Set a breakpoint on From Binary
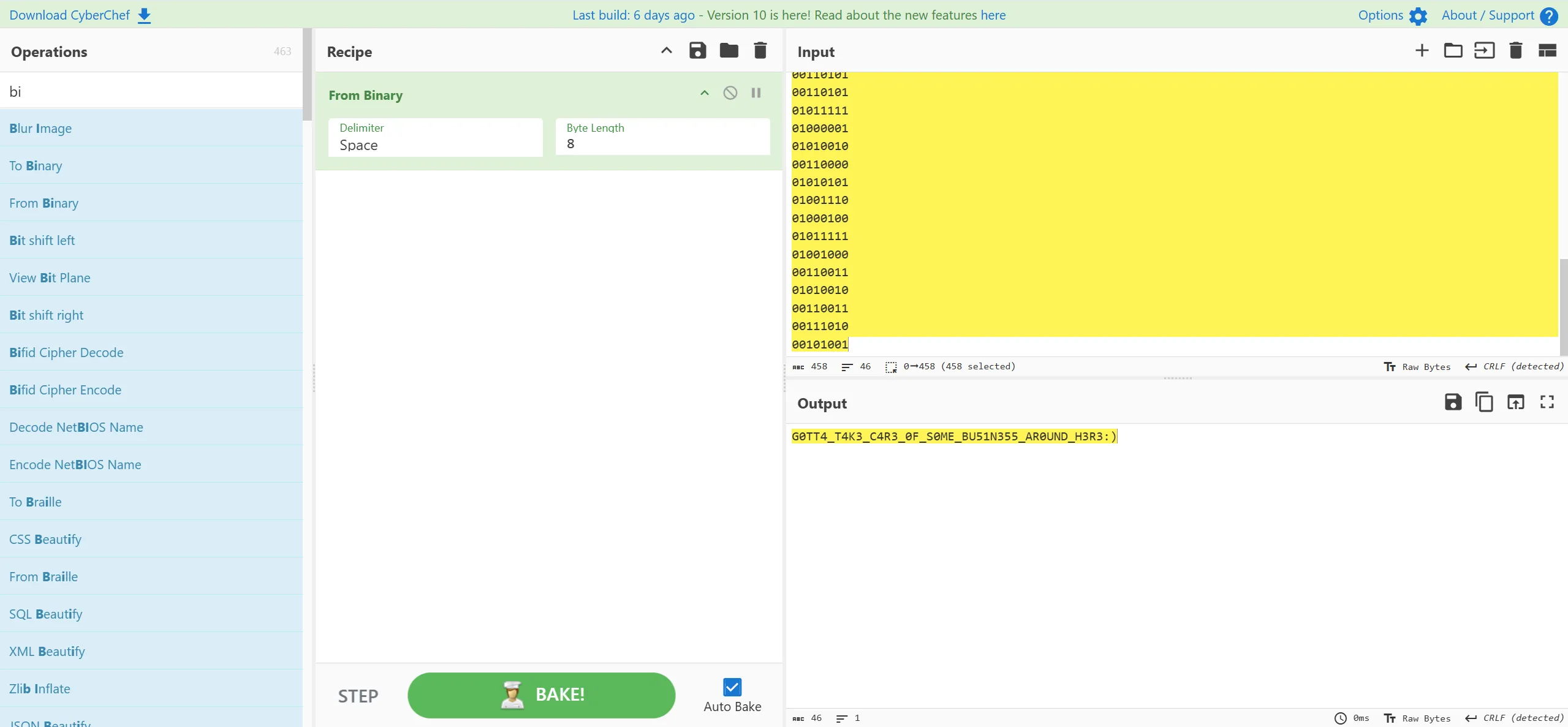1568x727 pixels. coord(756,93)
